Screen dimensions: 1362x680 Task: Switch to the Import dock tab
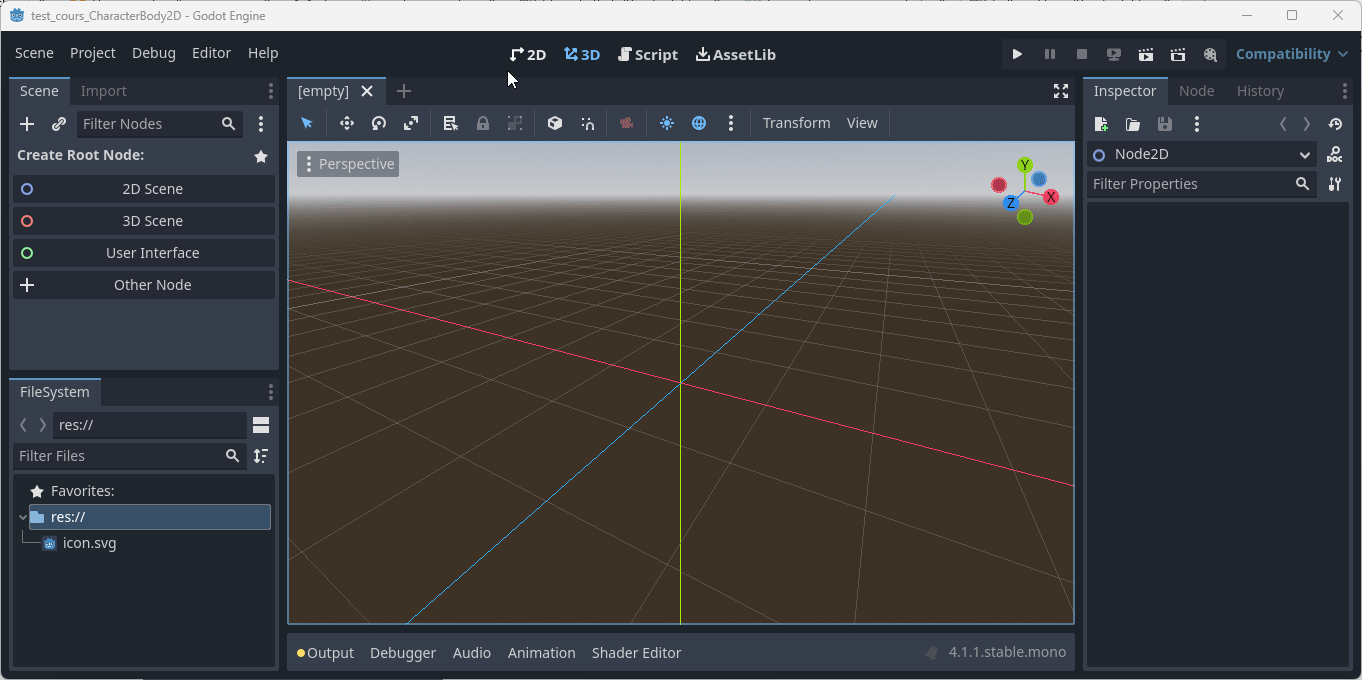[x=104, y=91]
